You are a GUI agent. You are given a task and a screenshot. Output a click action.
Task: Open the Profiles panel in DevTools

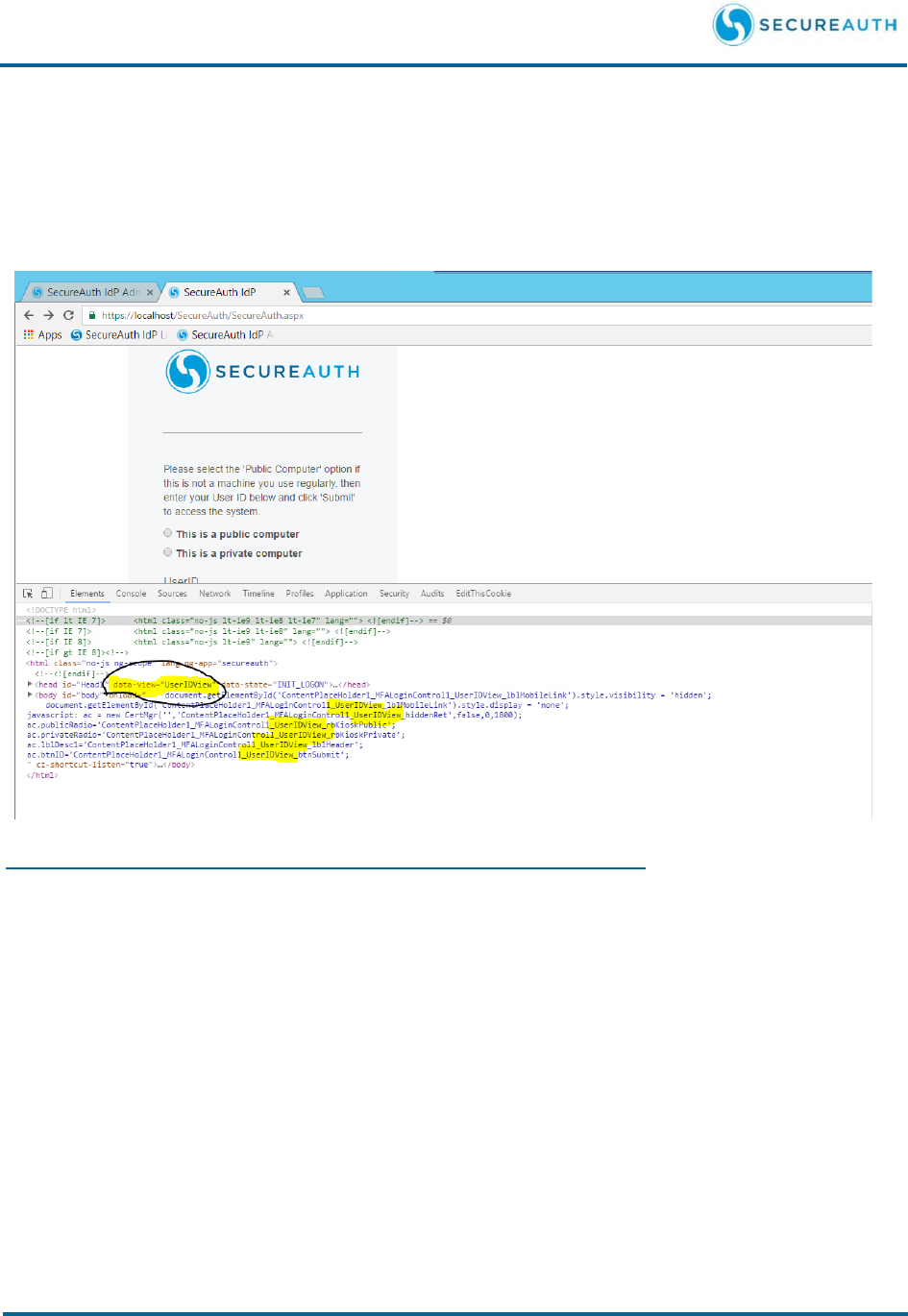pos(300,594)
